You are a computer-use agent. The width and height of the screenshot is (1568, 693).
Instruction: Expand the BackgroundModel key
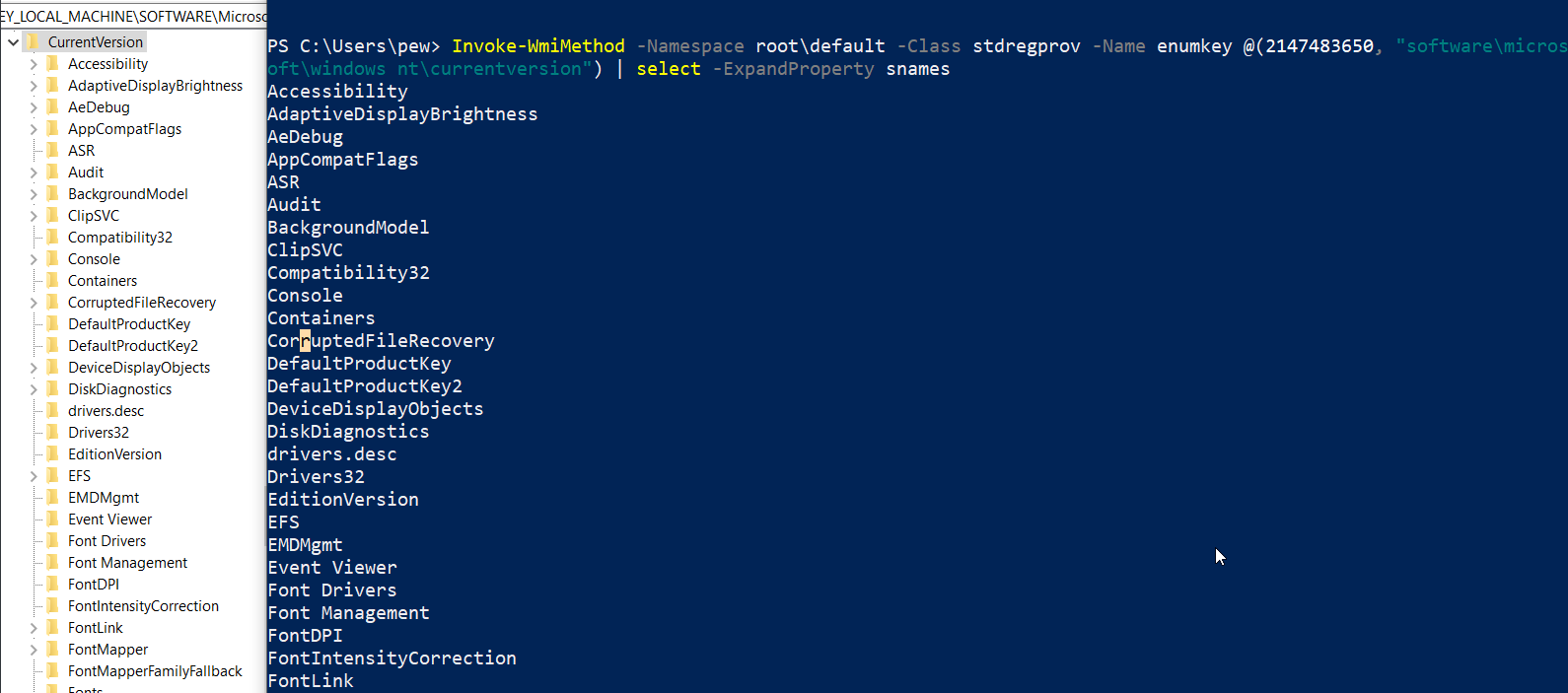coord(34,194)
